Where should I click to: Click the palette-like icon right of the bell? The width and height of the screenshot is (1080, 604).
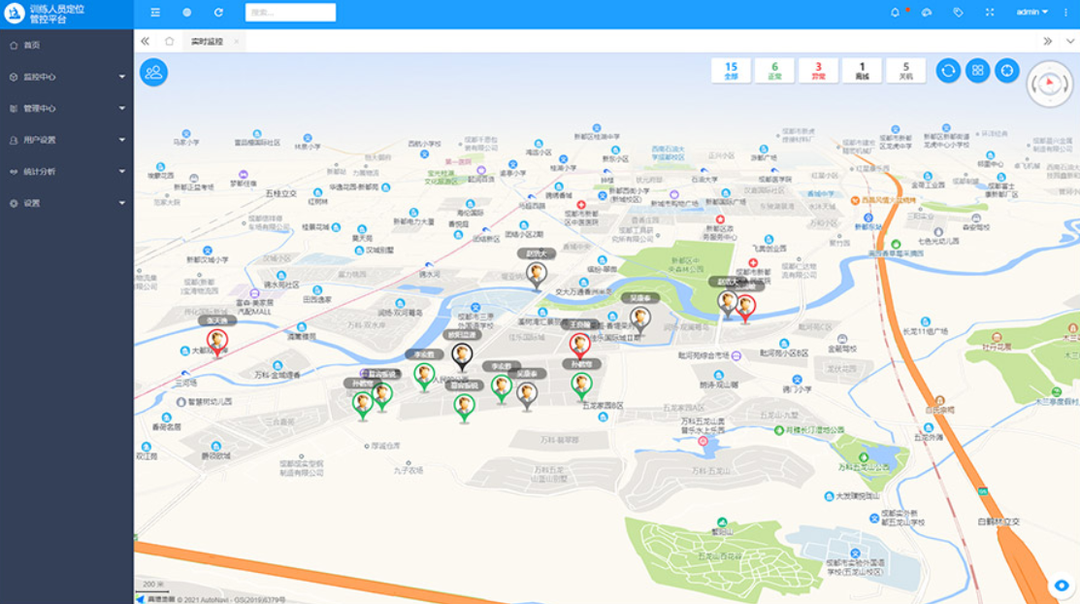tap(926, 12)
